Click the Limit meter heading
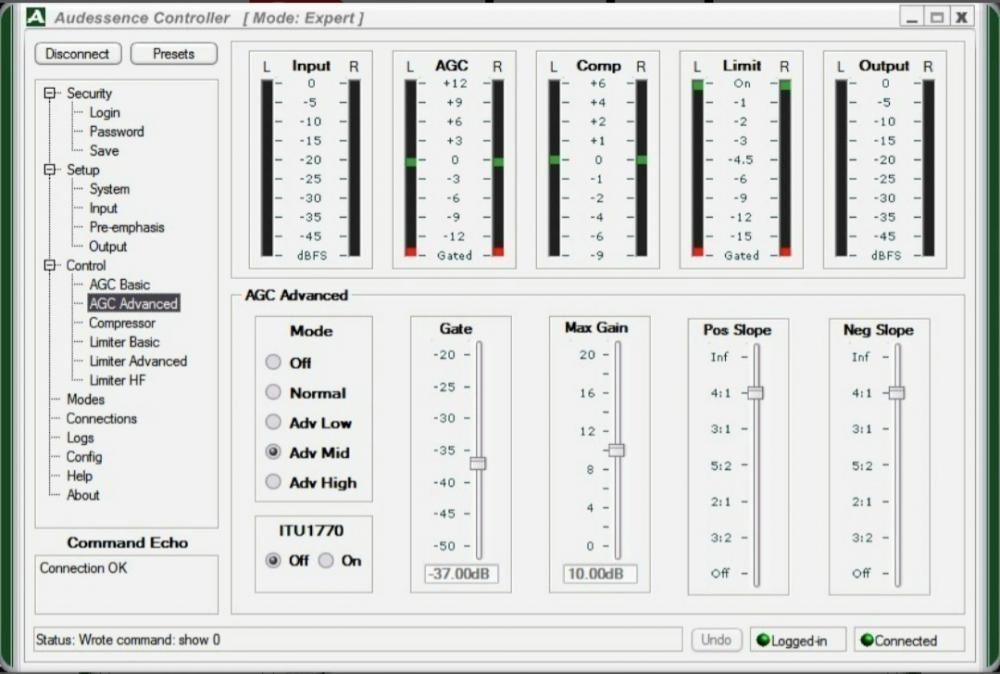This screenshot has height=674, width=1000. pos(742,66)
